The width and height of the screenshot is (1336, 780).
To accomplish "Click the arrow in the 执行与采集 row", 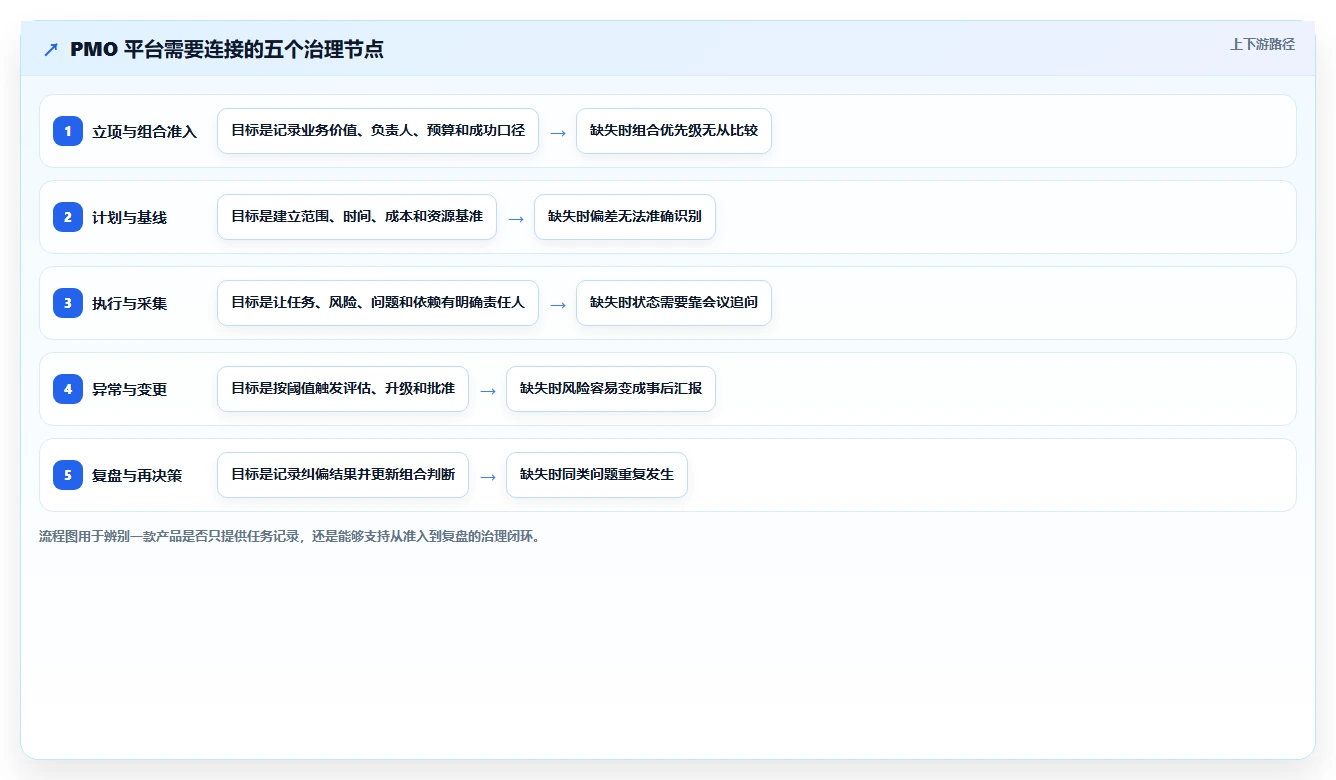I will click(558, 304).
